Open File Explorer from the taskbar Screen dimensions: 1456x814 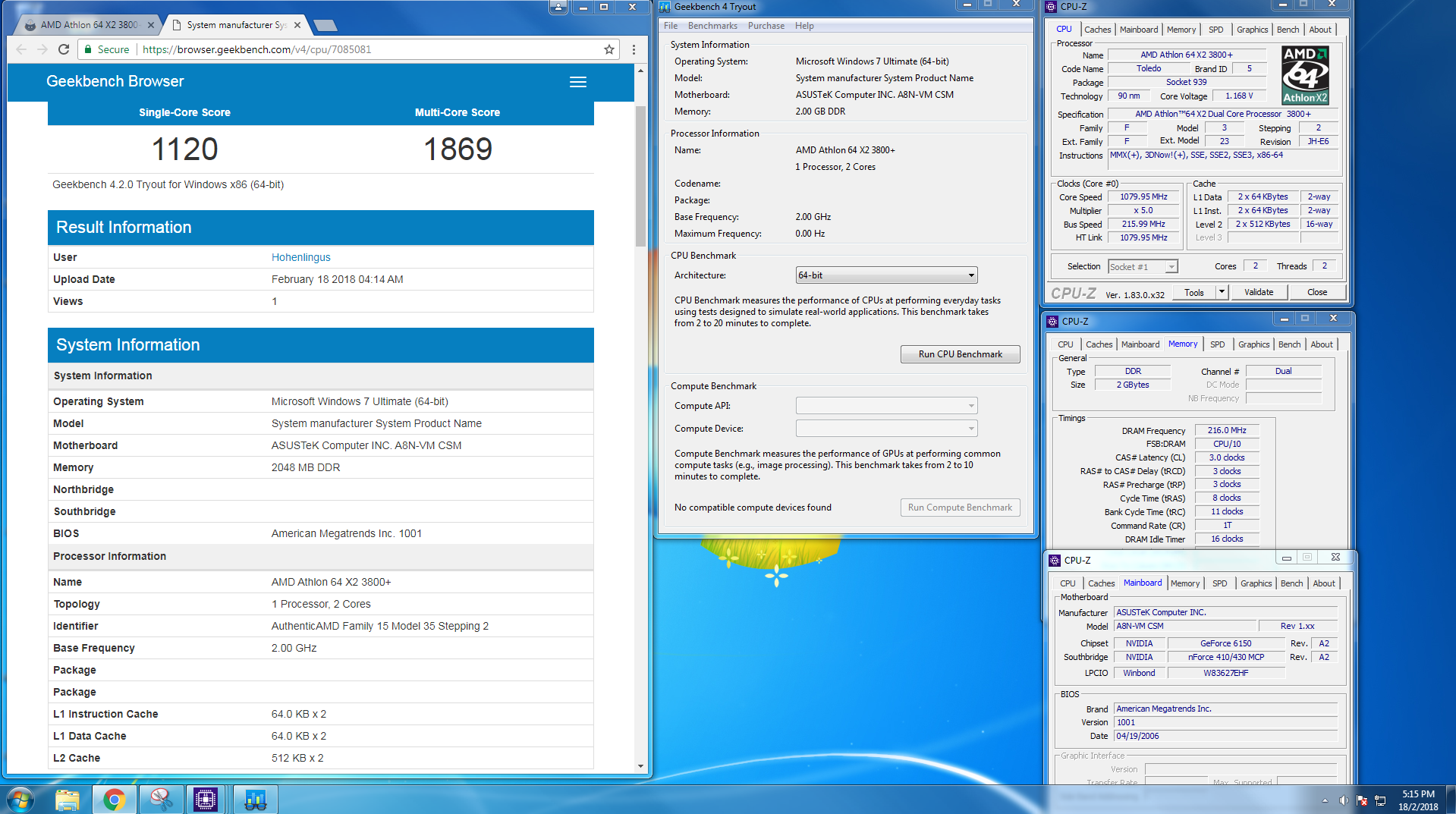[x=68, y=800]
